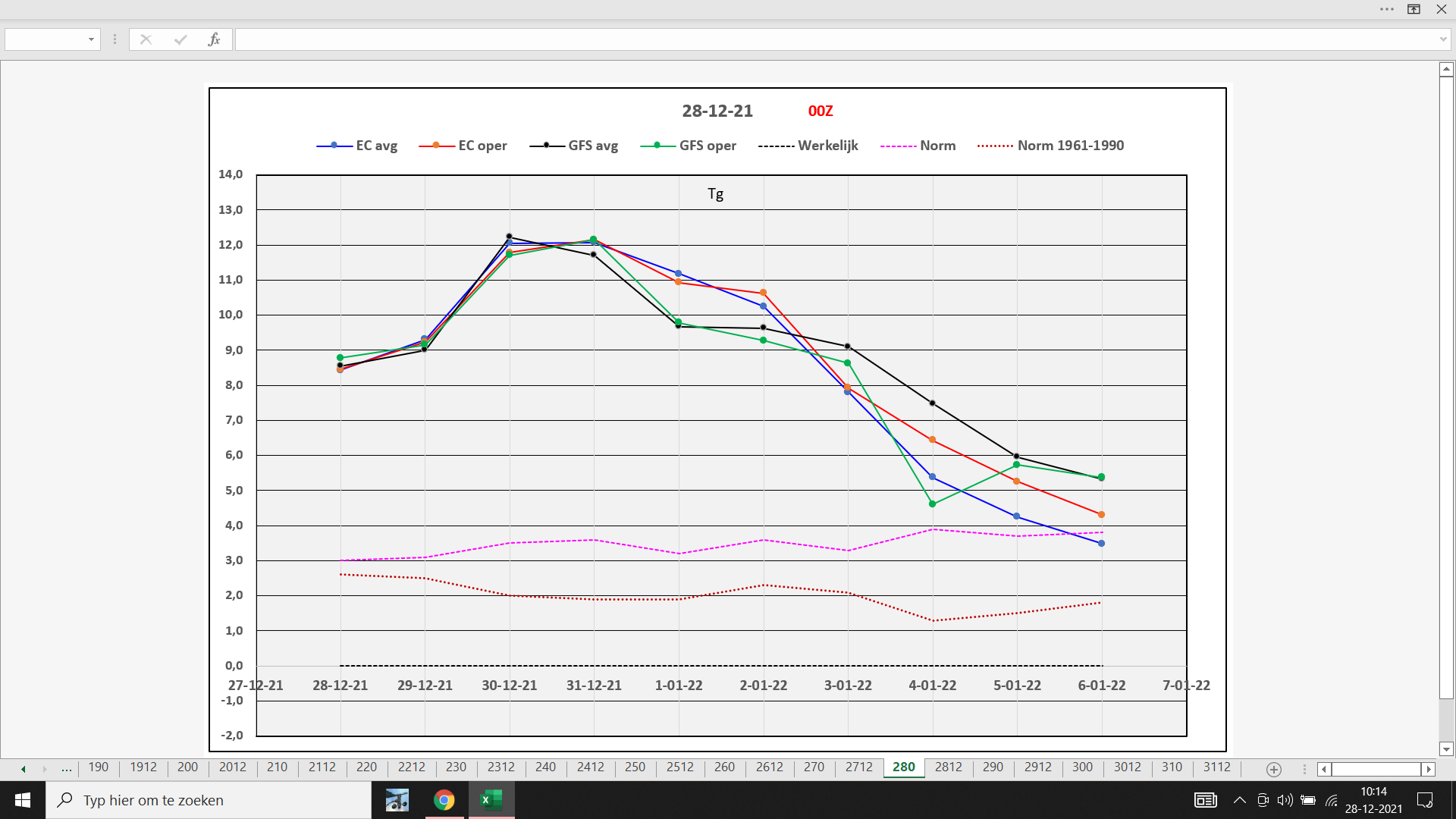Screen dimensions: 1456x819
Task: Expand the Name Box dropdown
Action: [x=91, y=39]
